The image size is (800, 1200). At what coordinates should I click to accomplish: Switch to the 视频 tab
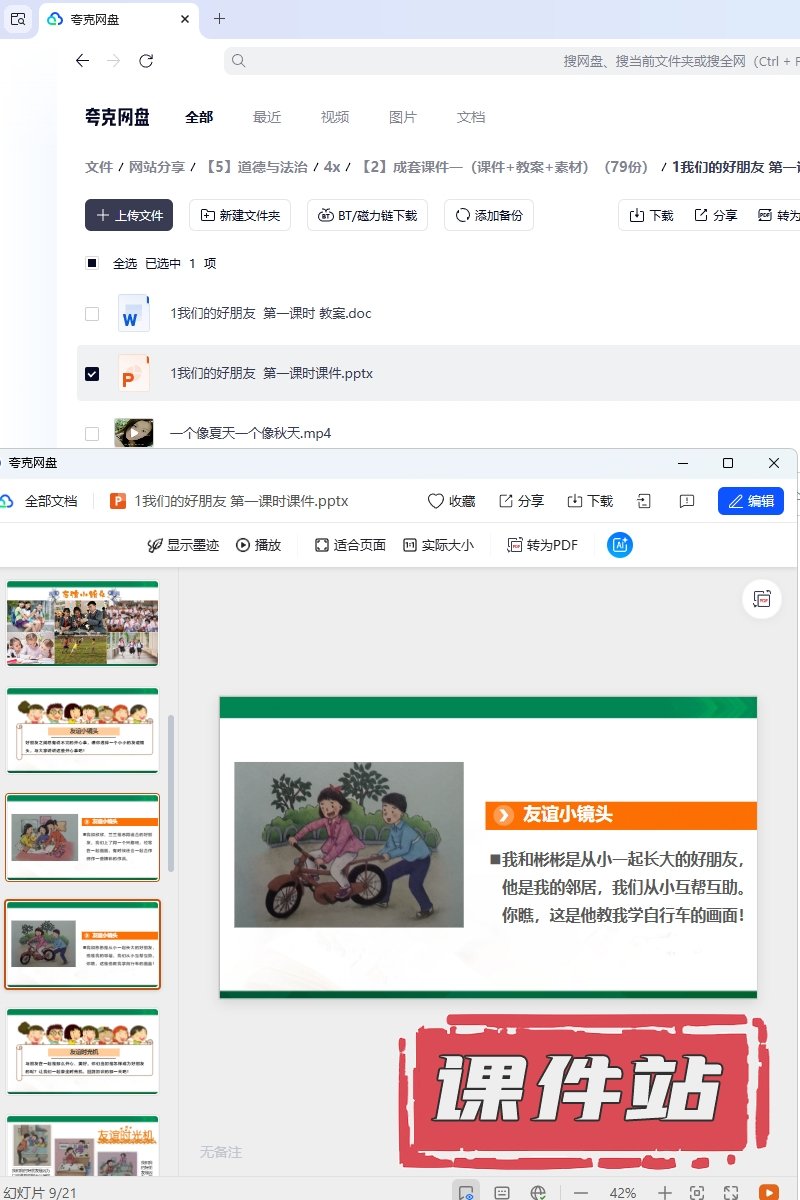(x=335, y=117)
